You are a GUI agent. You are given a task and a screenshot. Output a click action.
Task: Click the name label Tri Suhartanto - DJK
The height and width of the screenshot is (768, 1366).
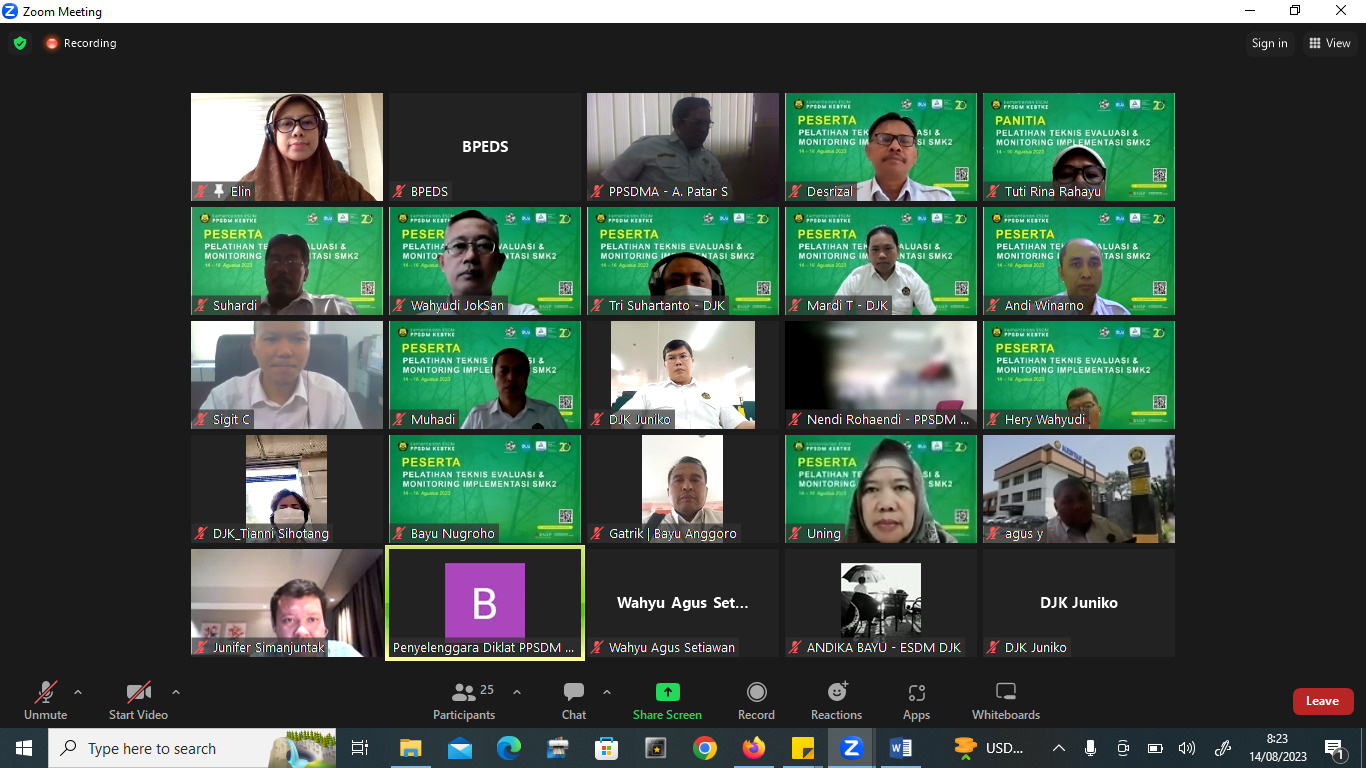(x=667, y=306)
